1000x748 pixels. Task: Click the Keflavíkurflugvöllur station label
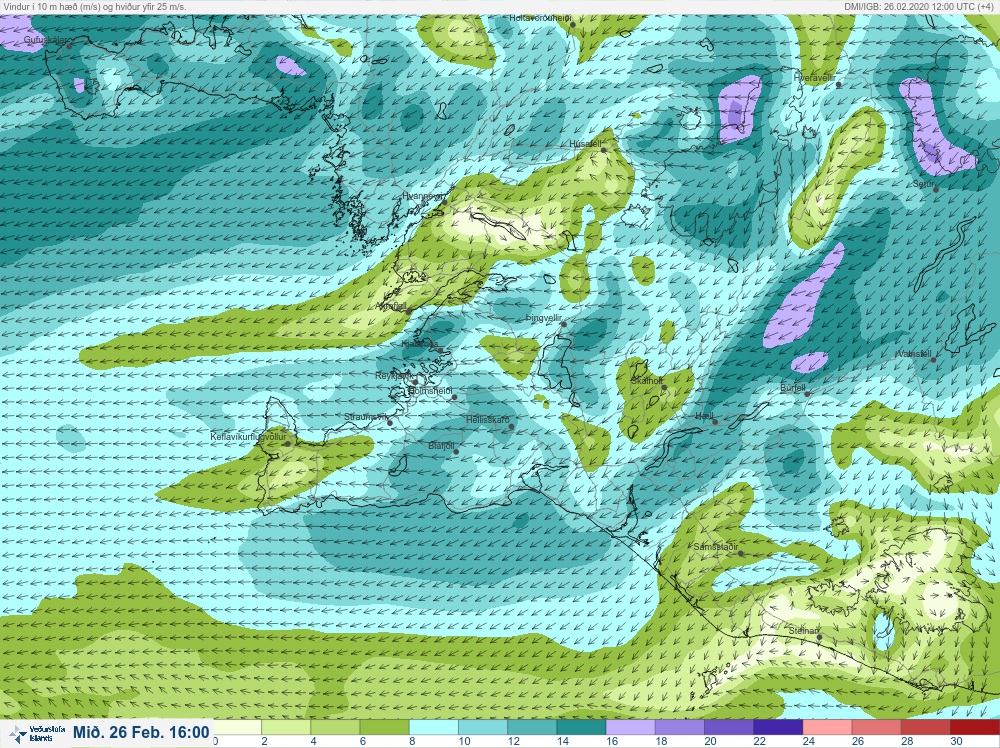click(248, 437)
